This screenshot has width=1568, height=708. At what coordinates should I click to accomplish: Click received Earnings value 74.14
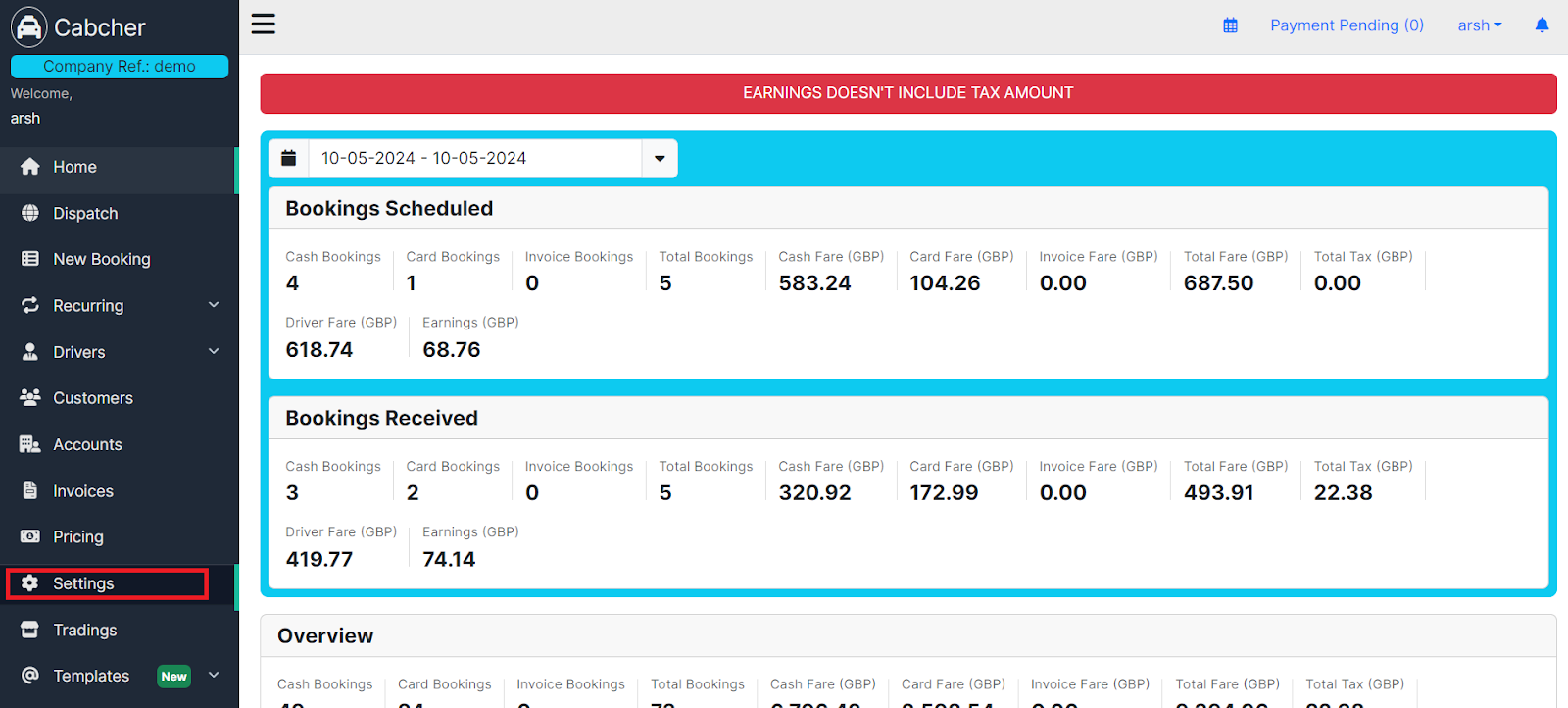(449, 559)
